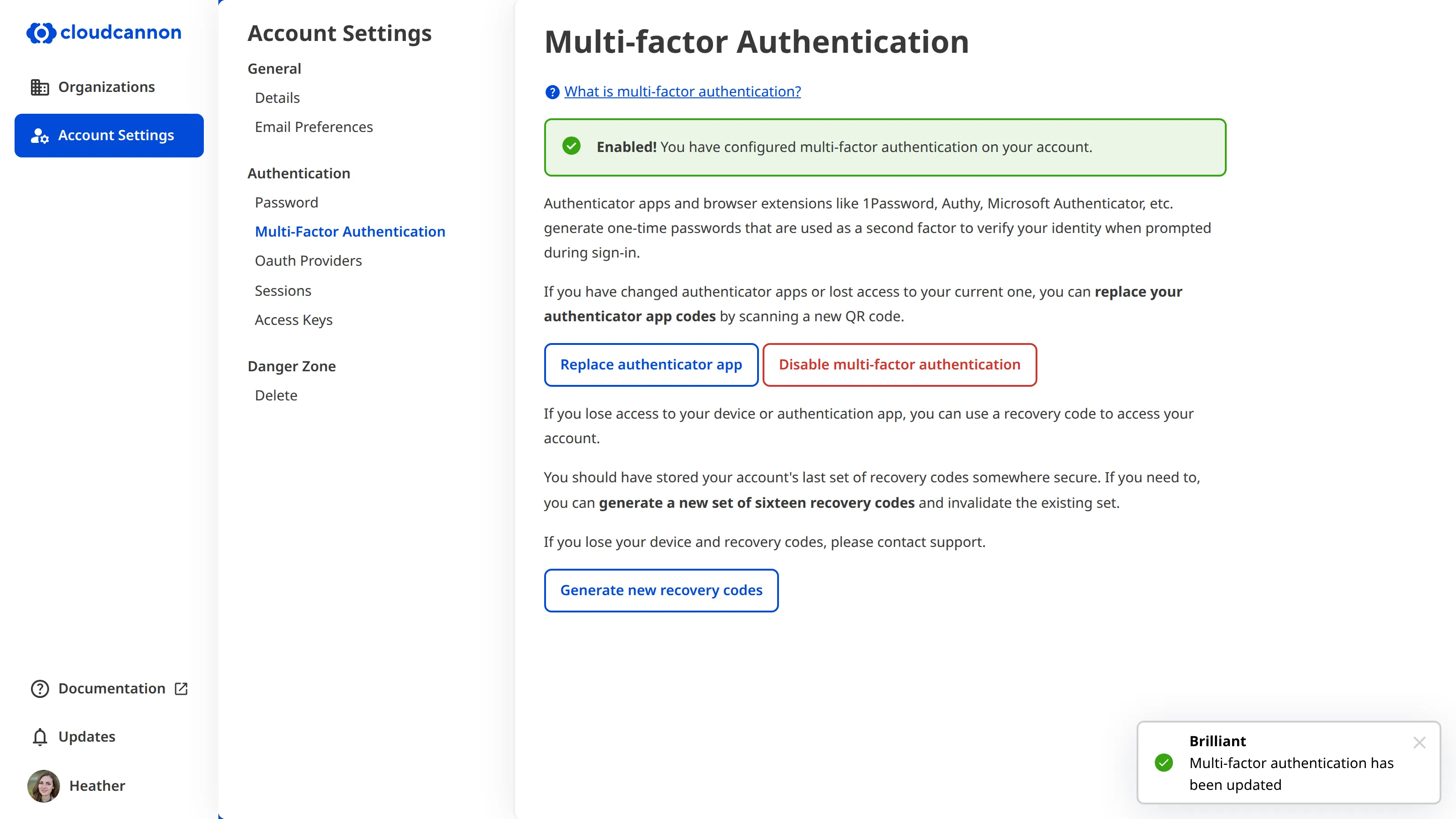
Task: Go to Delete under Danger Zone
Action: [276, 395]
